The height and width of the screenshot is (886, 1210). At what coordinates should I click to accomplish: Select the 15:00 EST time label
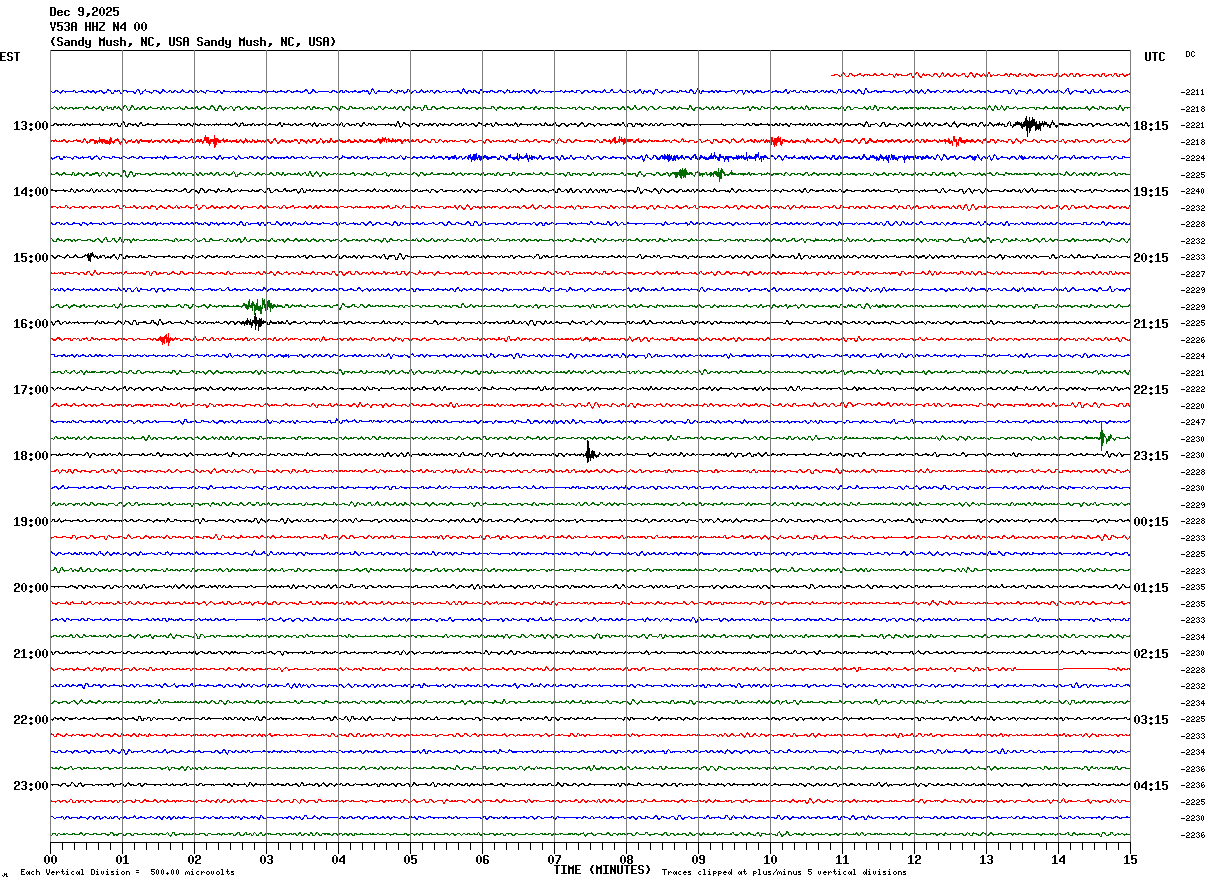(30, 258)
